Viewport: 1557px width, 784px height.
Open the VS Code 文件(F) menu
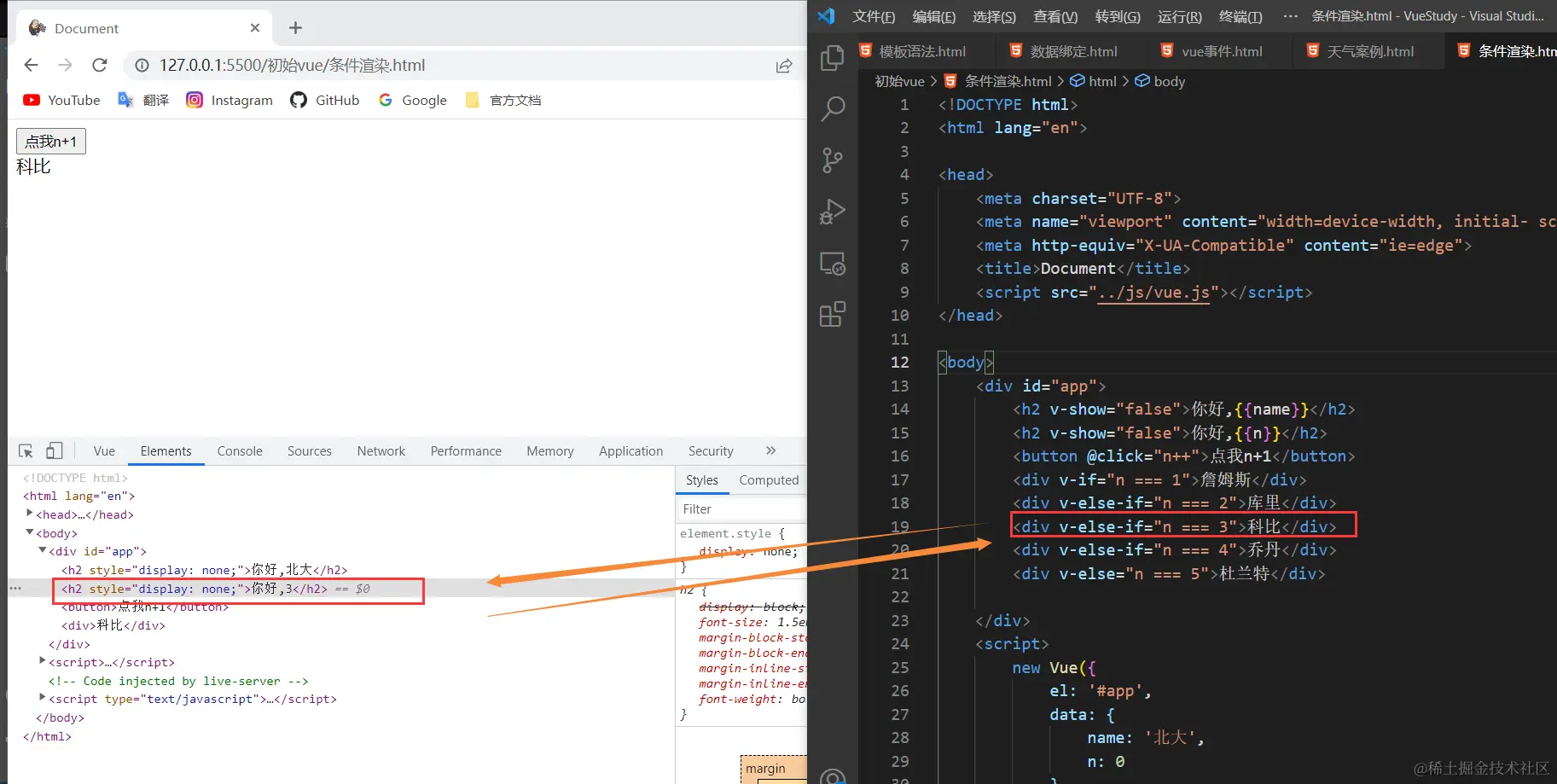(x=874, y=16)
